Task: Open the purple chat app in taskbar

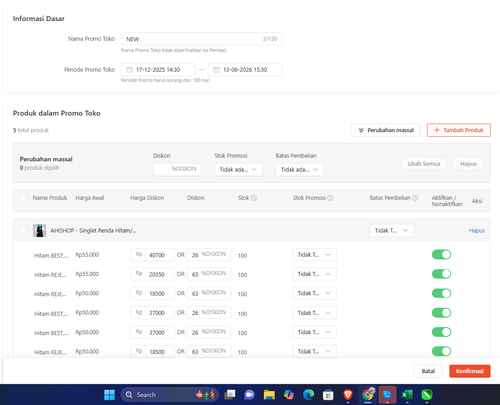Action: tap(249, 395)
